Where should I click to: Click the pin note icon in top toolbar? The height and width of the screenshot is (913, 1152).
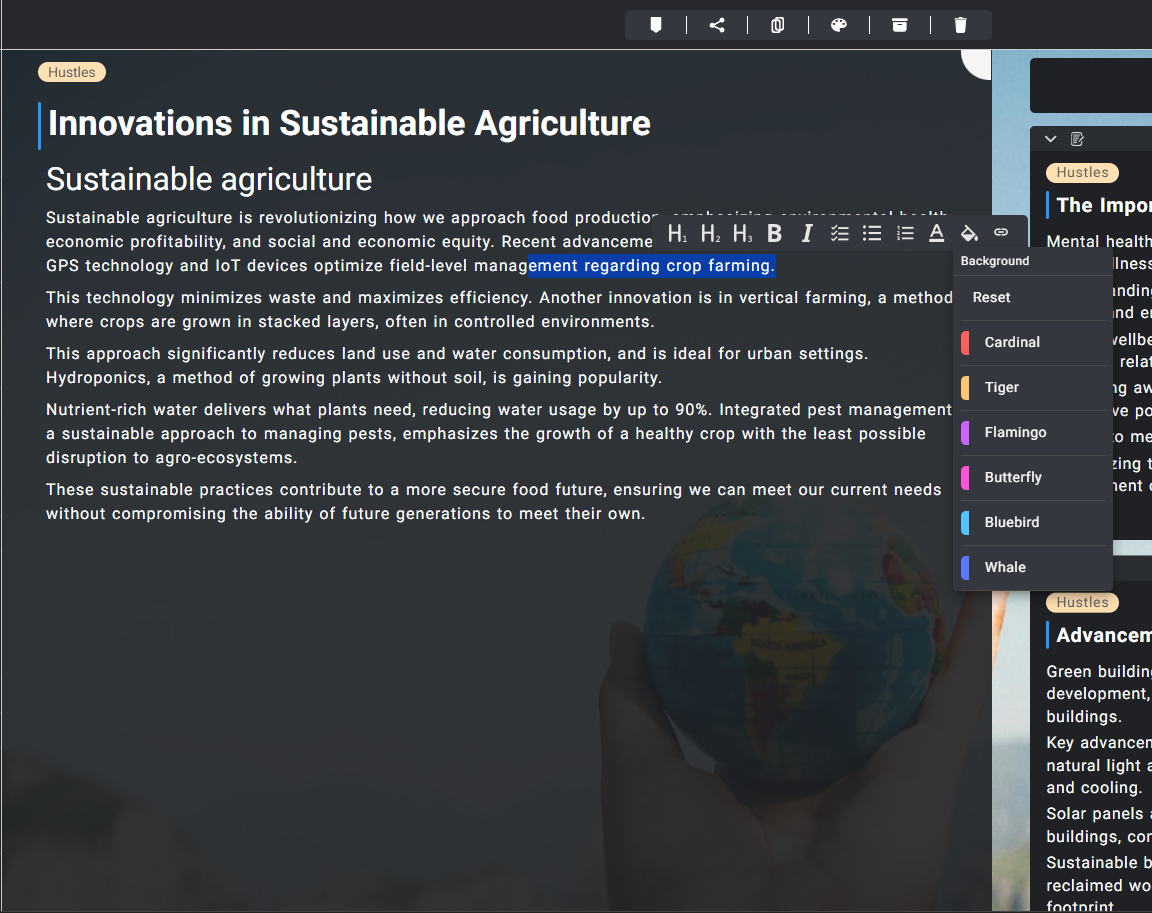click(x=655, y=25)
